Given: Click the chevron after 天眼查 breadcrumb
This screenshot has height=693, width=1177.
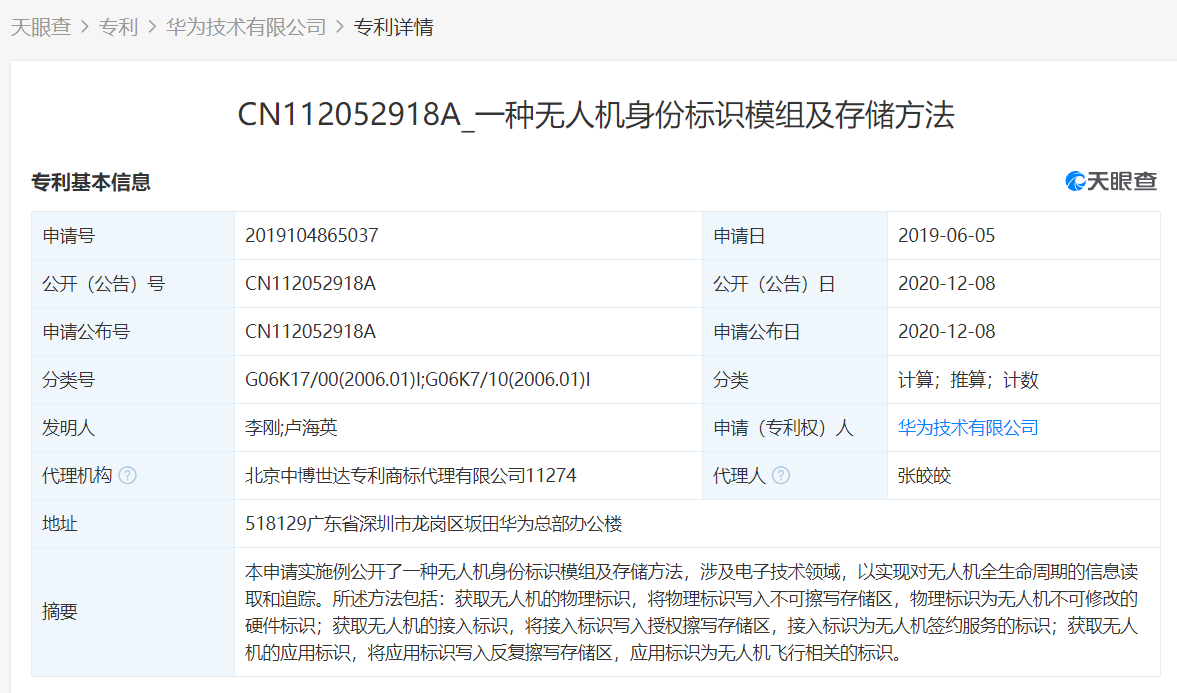Looking at the screenshot, I should point(85,27).
